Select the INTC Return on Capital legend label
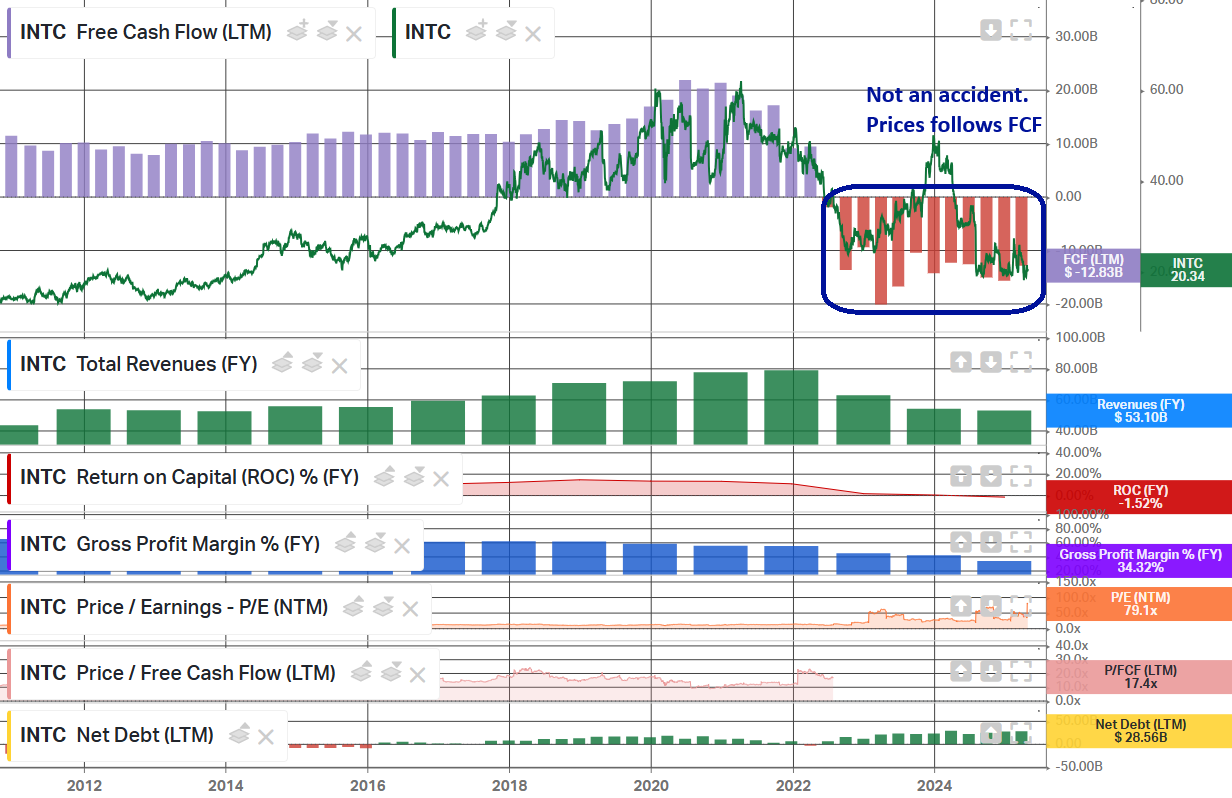This screenshot has width=1232, height=798. 190,477
